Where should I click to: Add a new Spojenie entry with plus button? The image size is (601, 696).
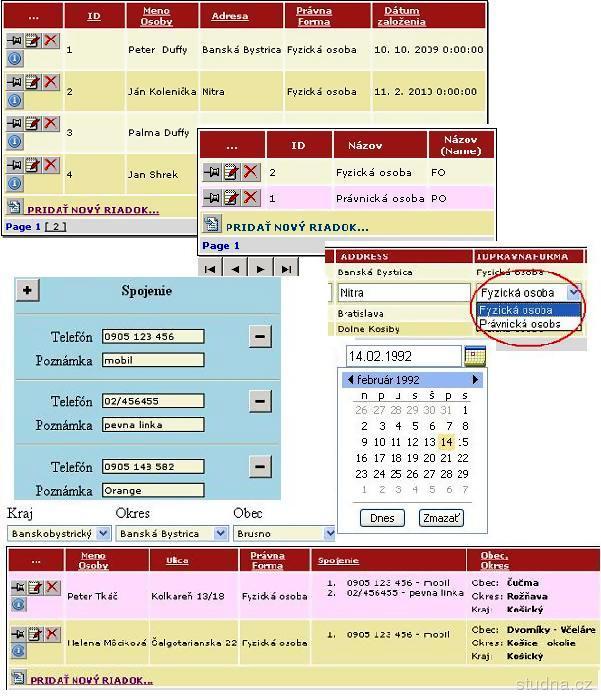tap(28, 290)
